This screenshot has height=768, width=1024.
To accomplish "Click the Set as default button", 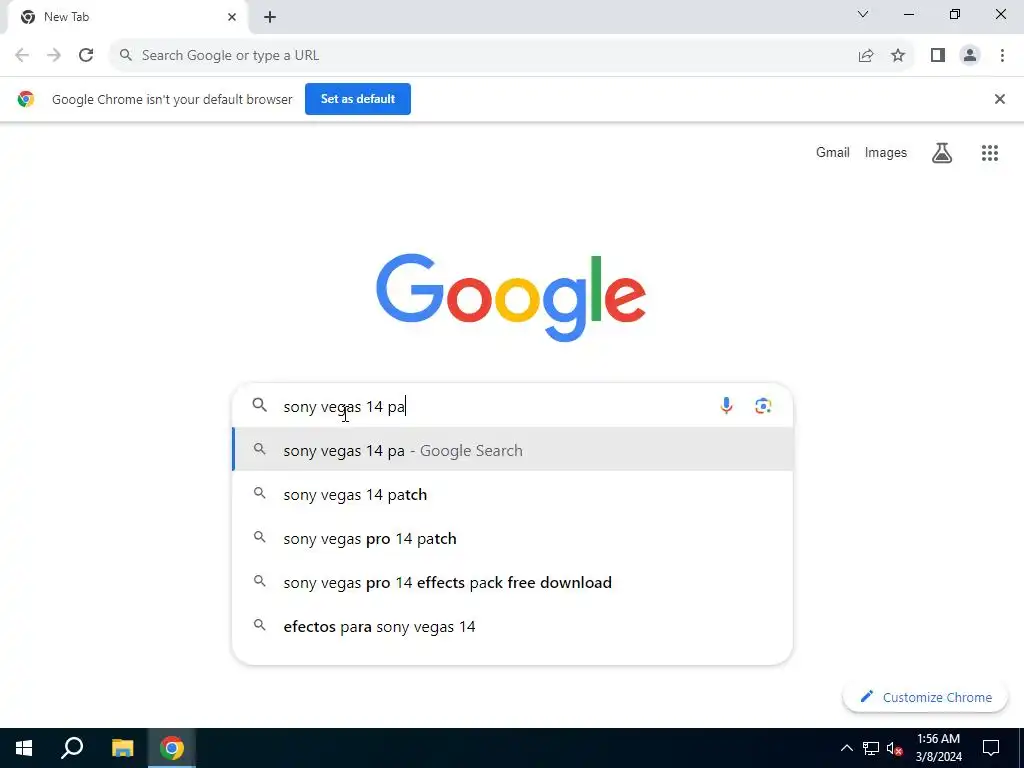I will pyautogui.click(x=358, y=99).
